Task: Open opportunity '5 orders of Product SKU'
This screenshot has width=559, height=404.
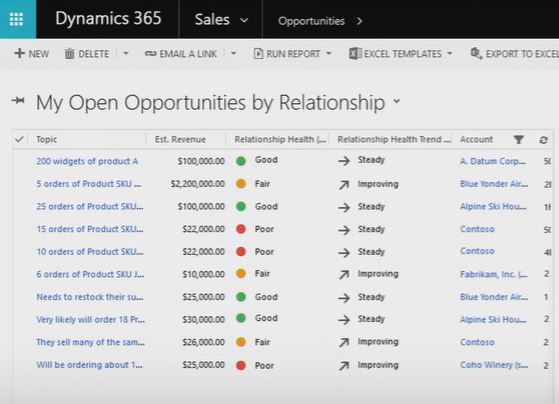Action: click(88, 184)
